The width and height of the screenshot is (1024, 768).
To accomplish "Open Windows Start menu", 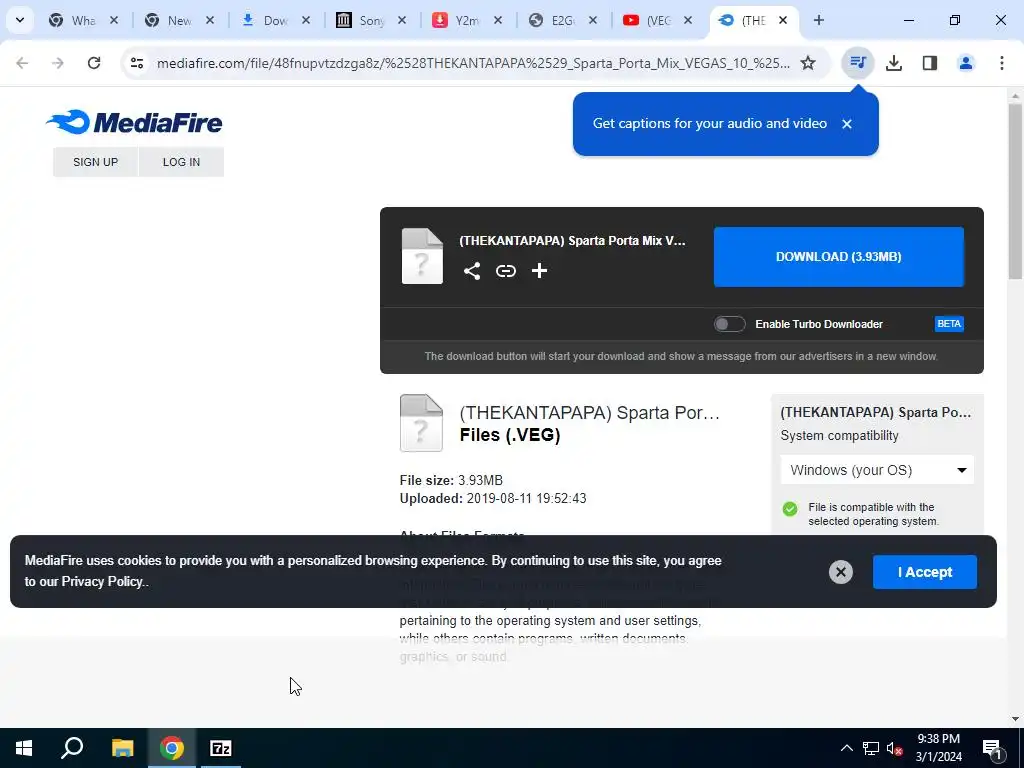I will click(24, 748).
